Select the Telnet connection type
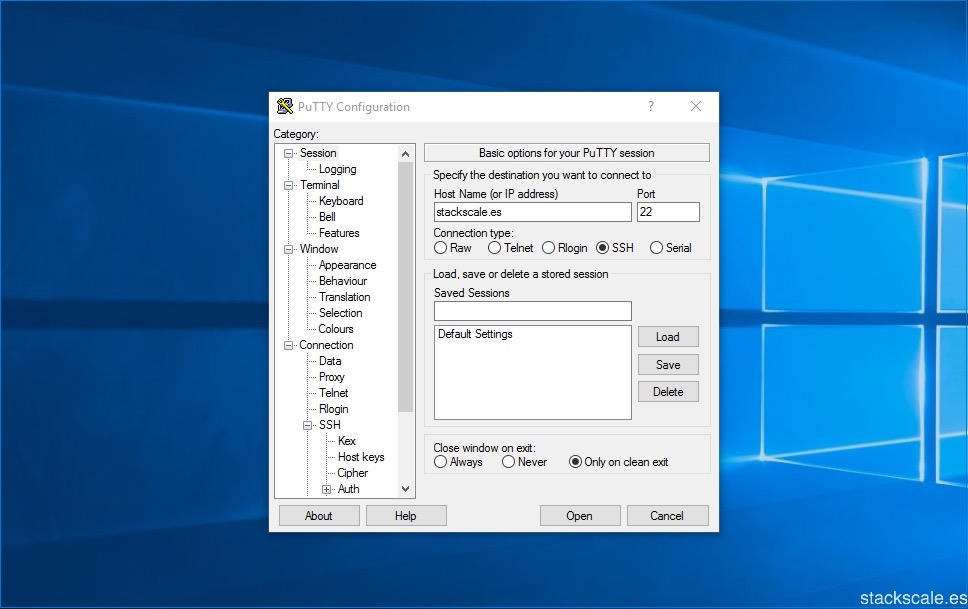 495,248
